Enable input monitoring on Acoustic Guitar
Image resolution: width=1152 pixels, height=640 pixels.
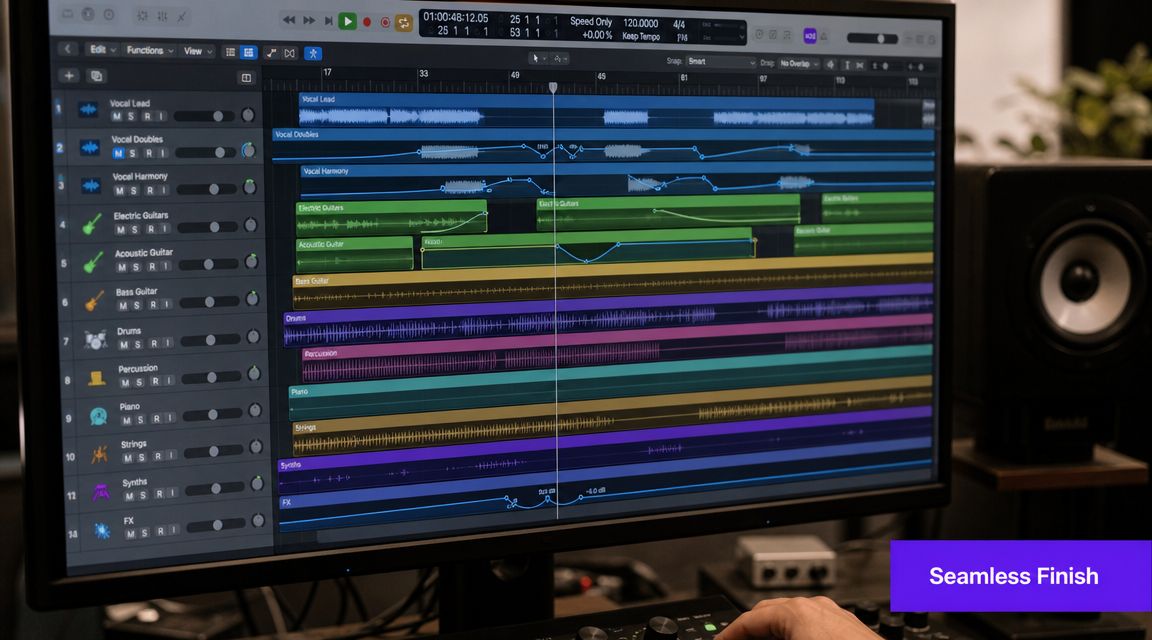[x=166, y=266]
